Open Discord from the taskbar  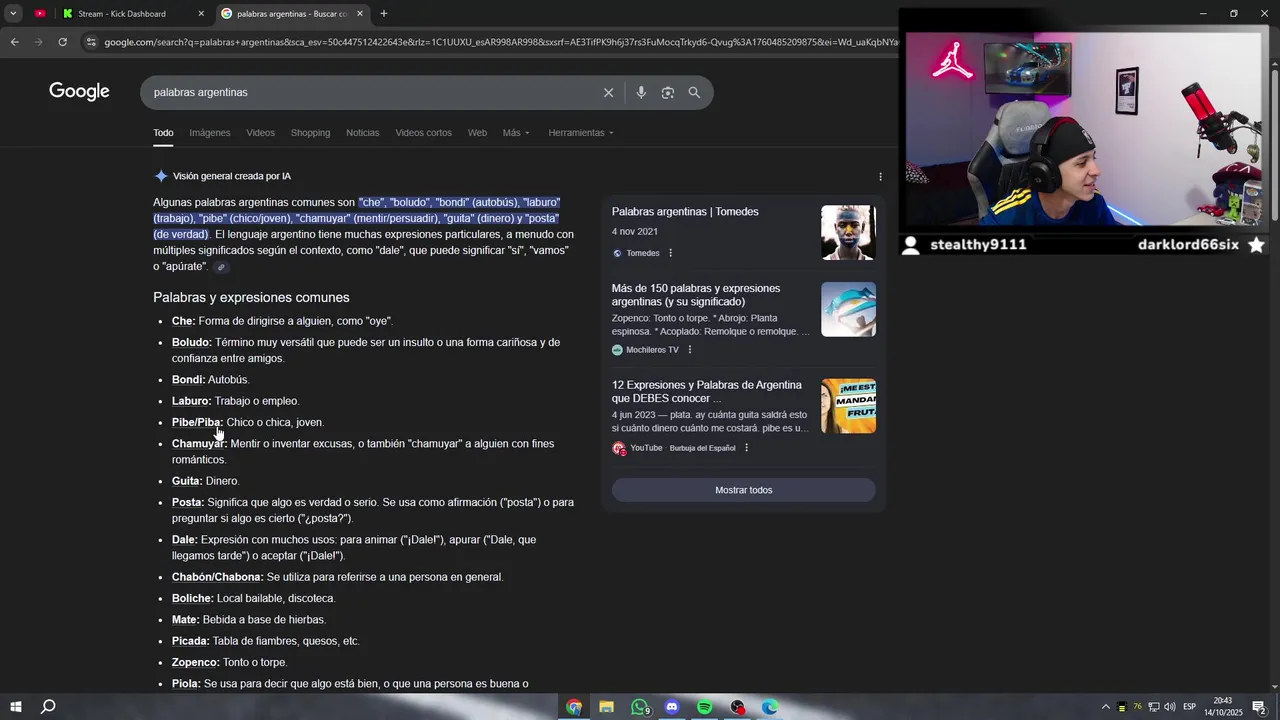(672, 707)
